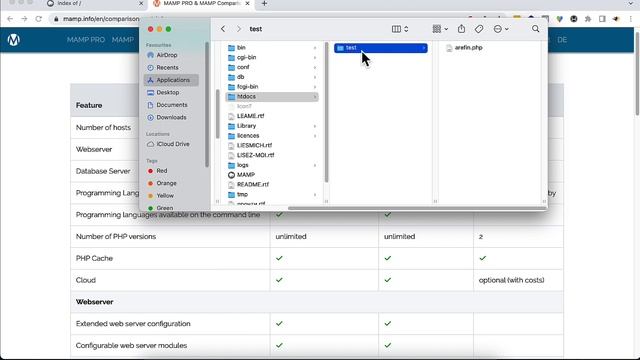This screenshot has width=640, height=360.
Task: Expand tmp folder chevron
Action: [315, 194]
